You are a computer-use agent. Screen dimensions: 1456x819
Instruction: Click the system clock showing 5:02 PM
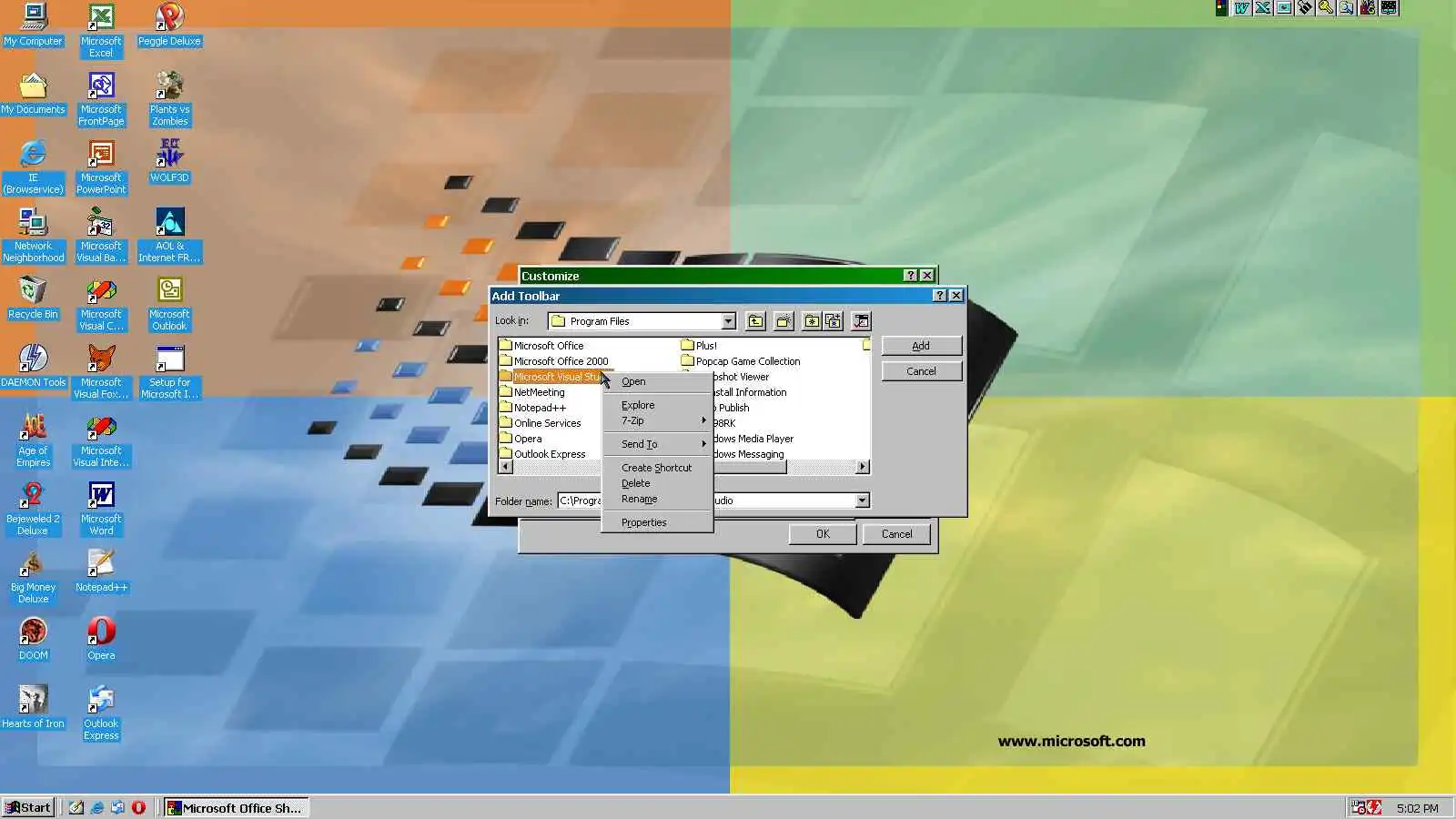[x=1417, y=808]
